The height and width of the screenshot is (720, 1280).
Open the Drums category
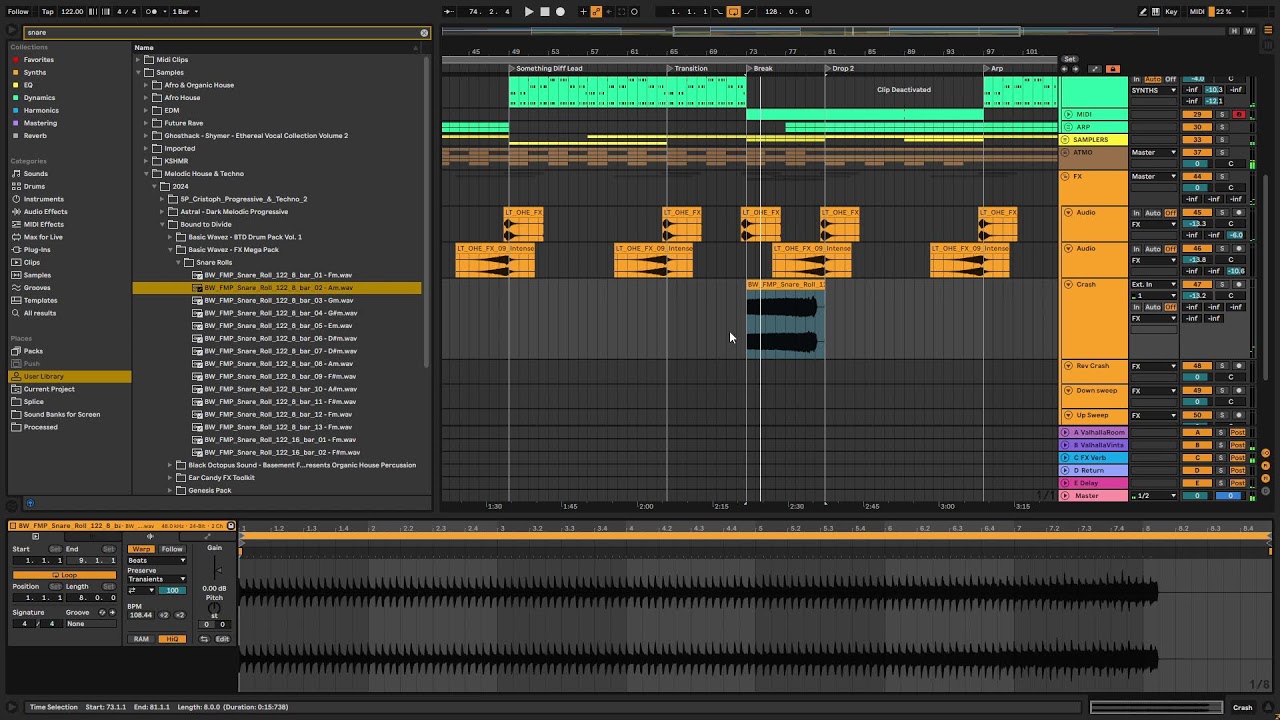point(34,187)
